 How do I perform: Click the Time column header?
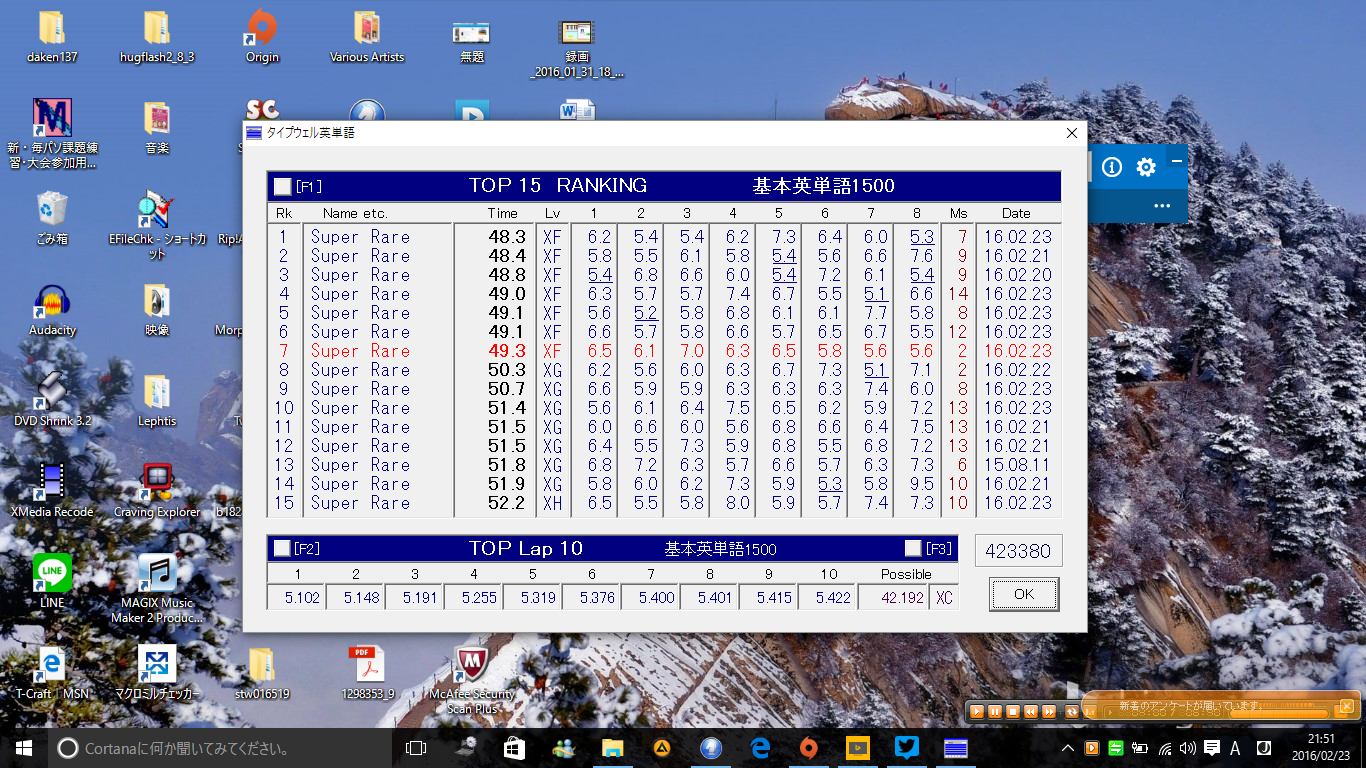point(503,213)
